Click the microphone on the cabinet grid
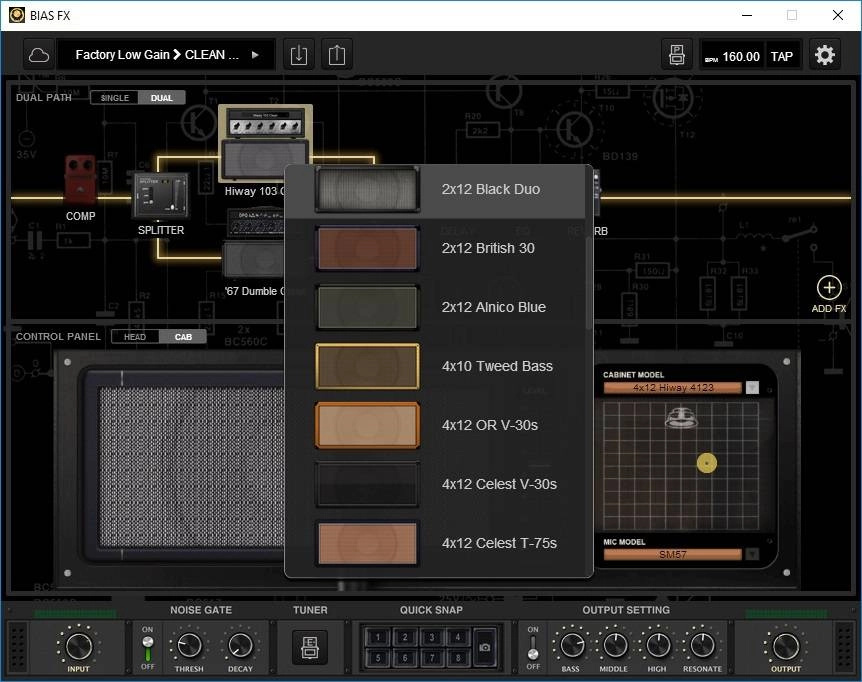Viewport: 862px width, 682px height. (x=682, y=418)
